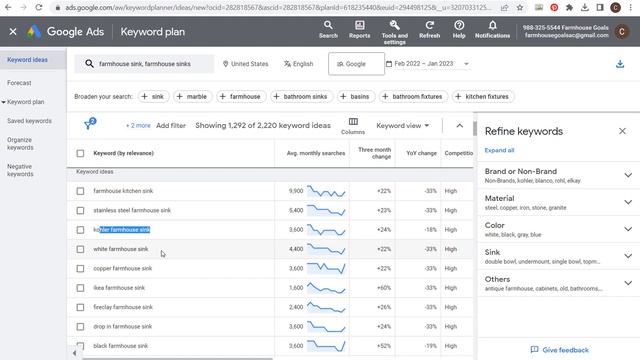Click the Pinterest extension icon
Screen dimensions: 640x360
(x=554, y=7)
